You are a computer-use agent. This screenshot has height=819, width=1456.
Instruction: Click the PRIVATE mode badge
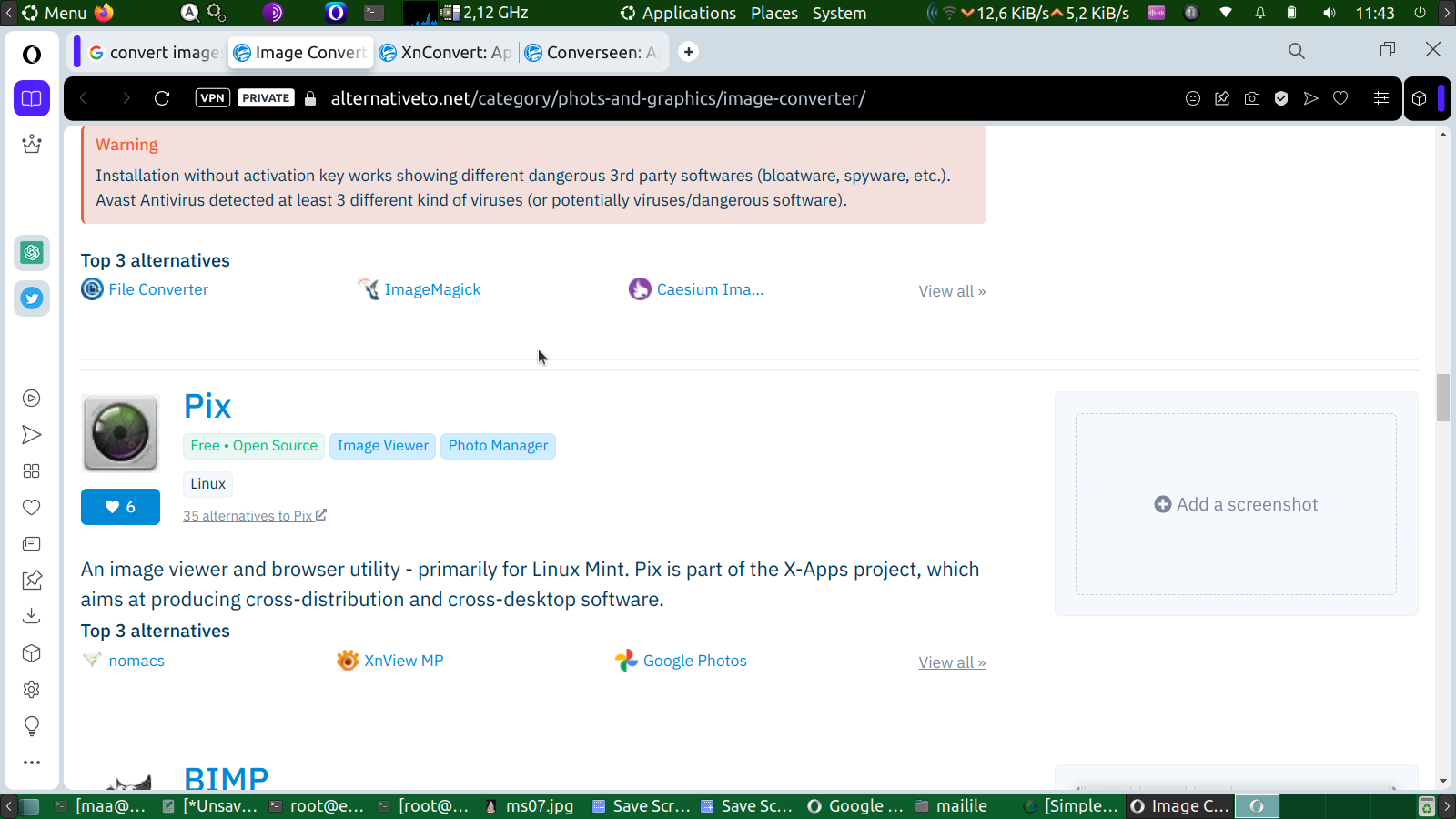click(266, 98)
